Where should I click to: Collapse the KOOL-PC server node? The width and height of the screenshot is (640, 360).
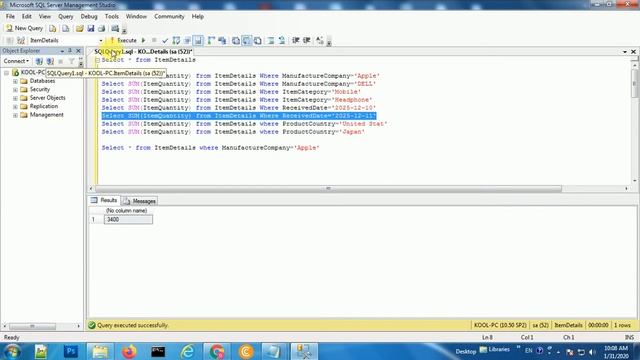pyautogui.click(x=7, y=73)
